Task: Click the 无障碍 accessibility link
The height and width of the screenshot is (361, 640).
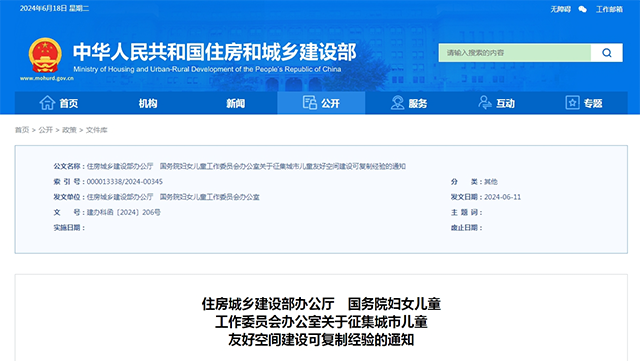Action: click(x=560, y=9)
